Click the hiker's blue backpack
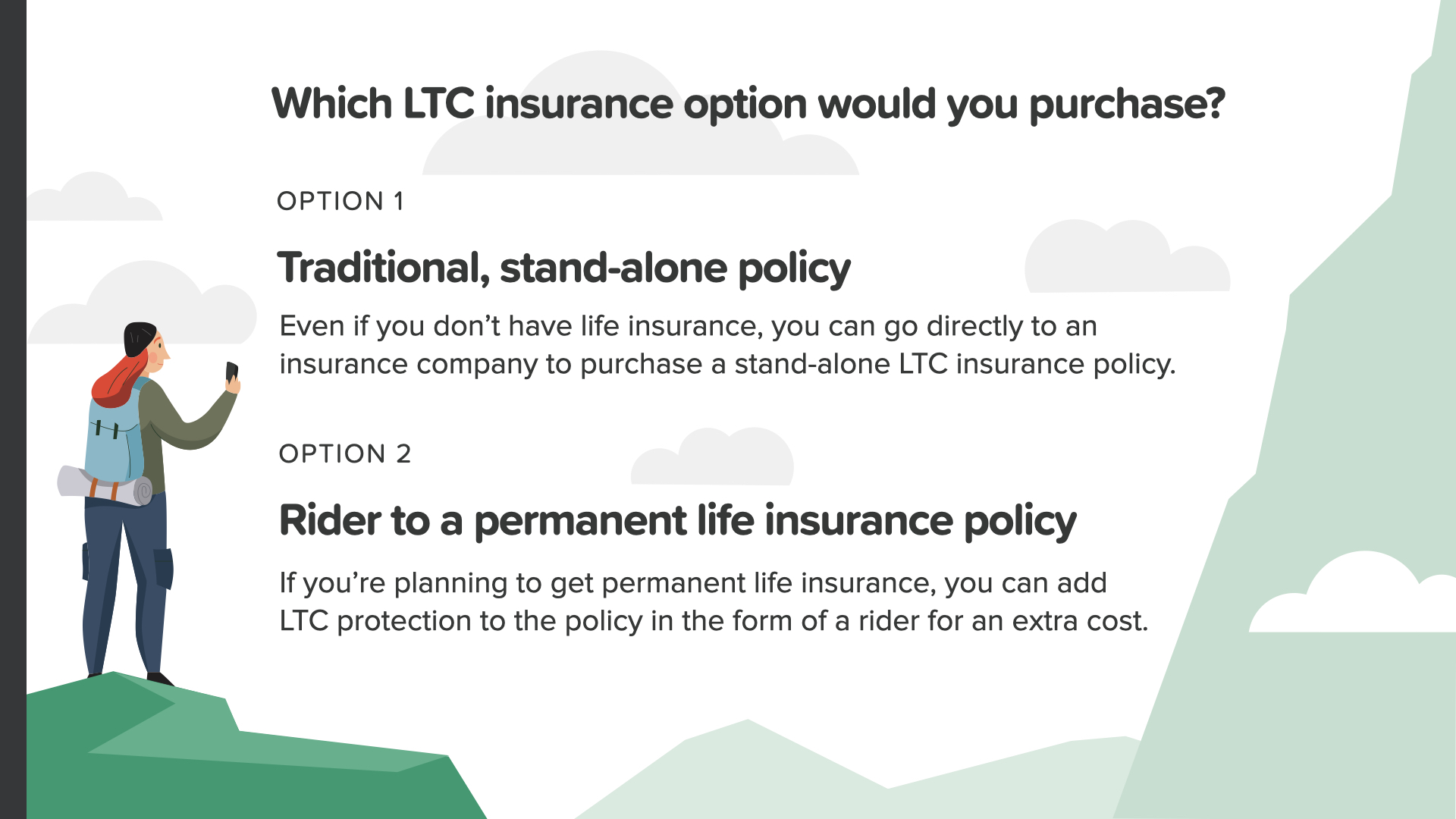Screen dimensions: 1456x819 point(112,444)
